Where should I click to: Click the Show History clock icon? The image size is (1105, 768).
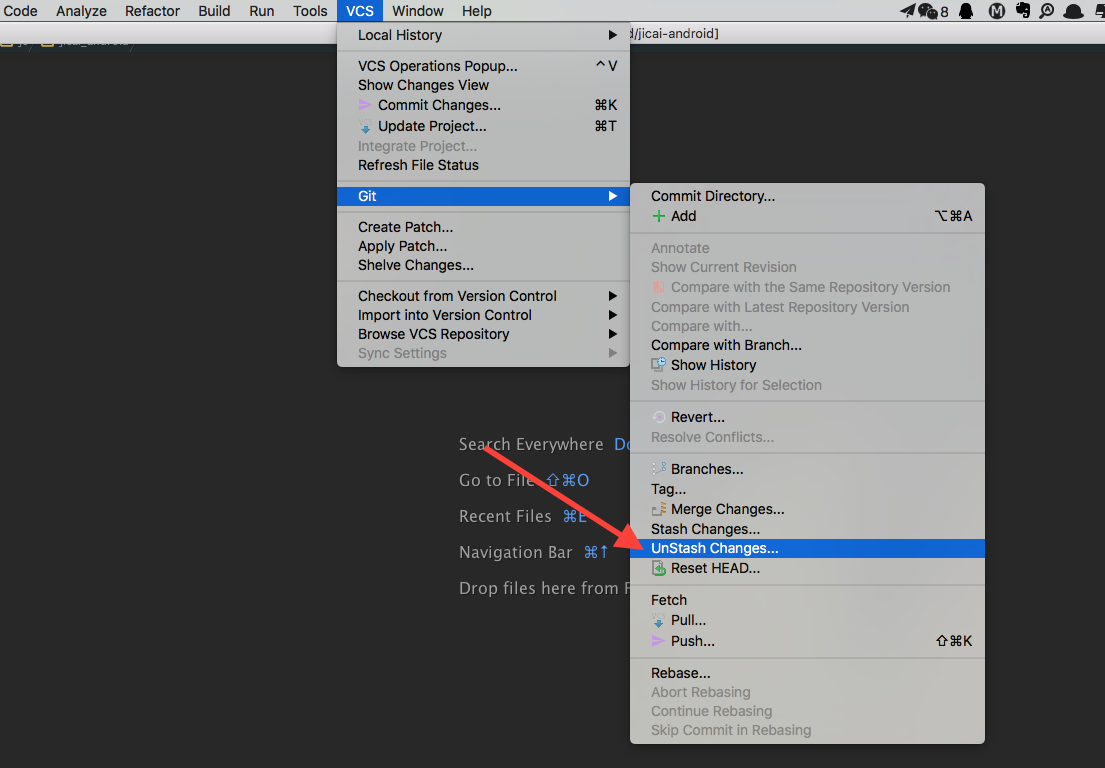[x=658, y=365]
